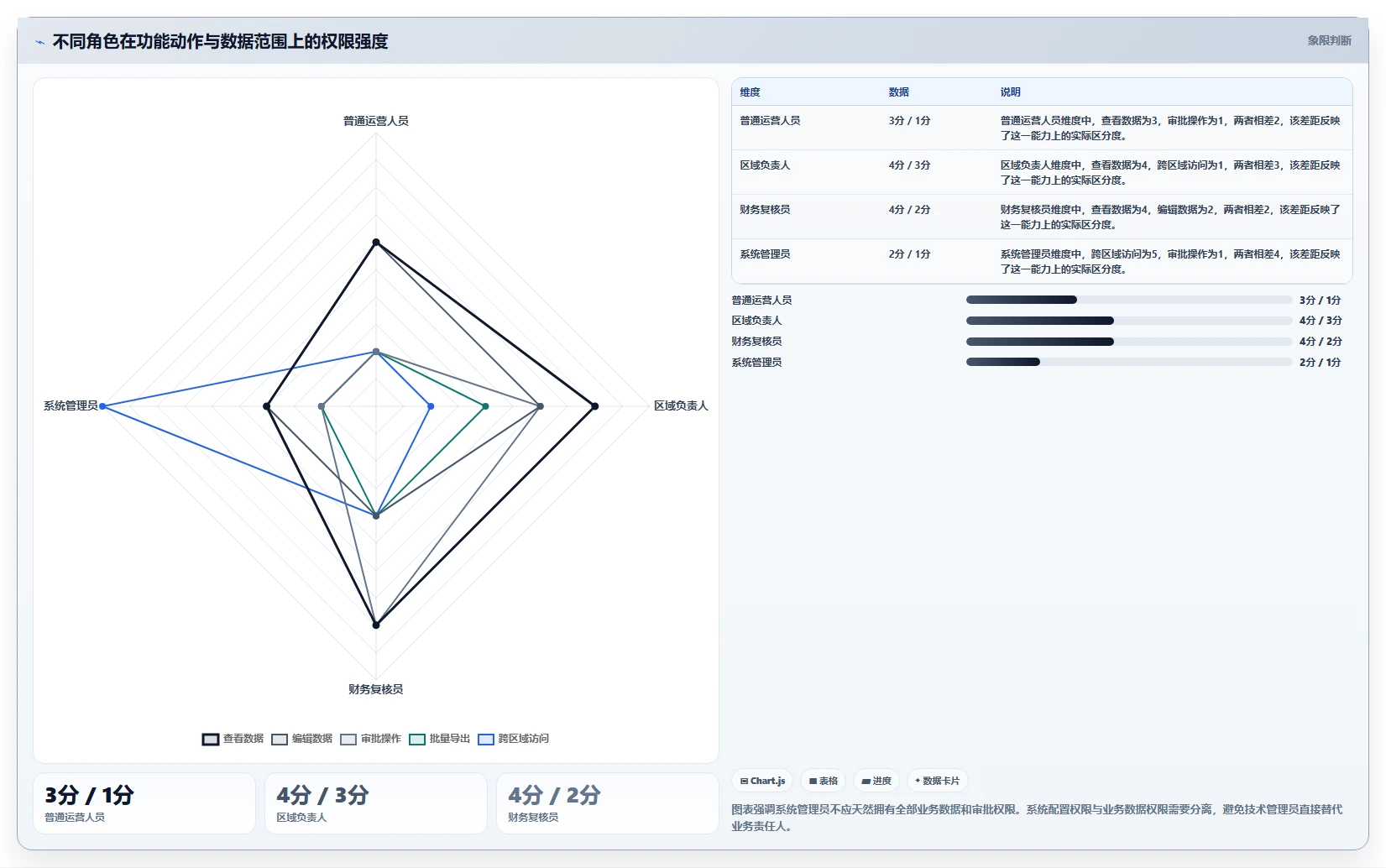
Task: Click the 系统管理员 blue data point on radar
Action: [x=102, y=406]
